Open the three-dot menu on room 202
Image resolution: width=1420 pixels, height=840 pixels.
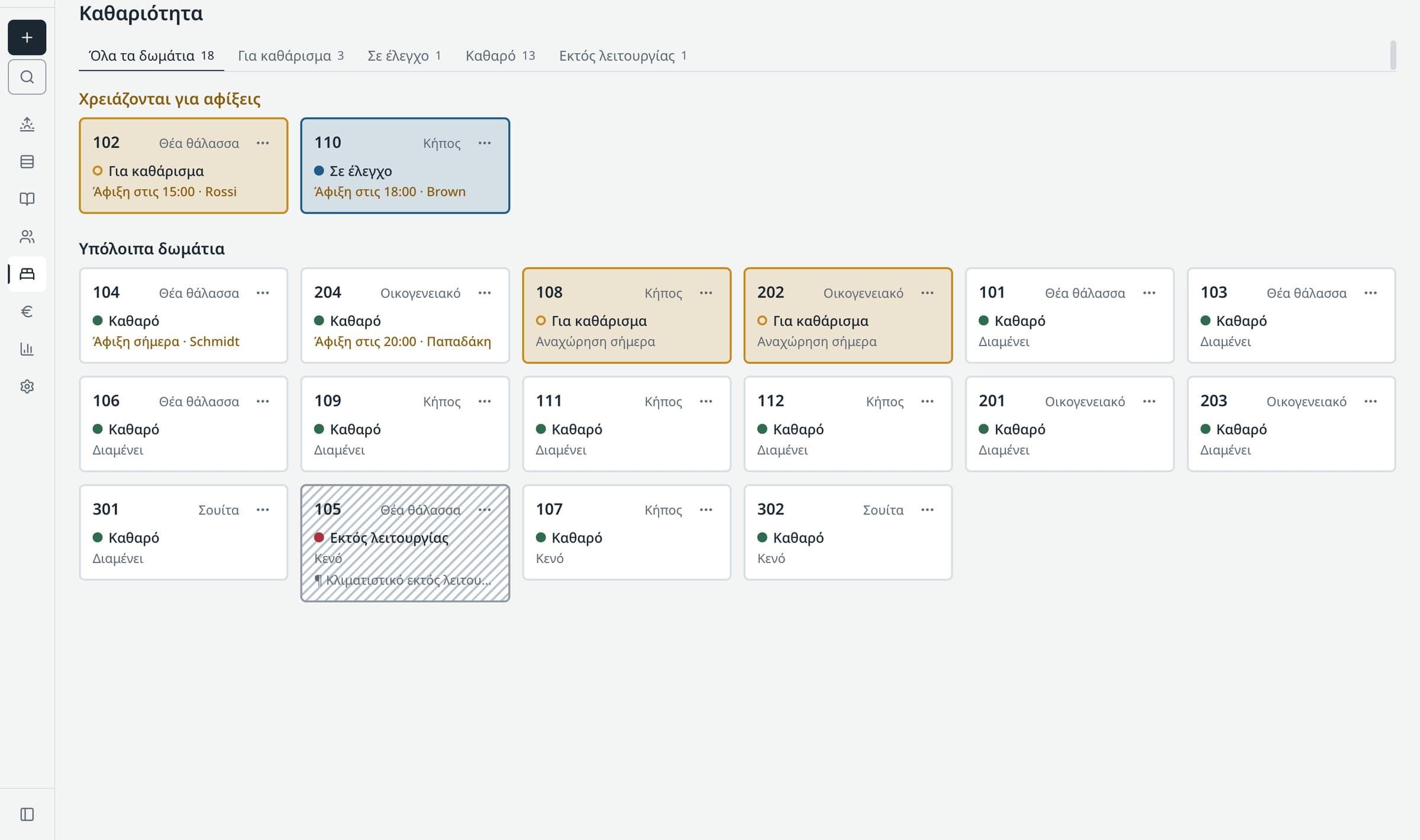pyautogui.click(x=927, y=293)
